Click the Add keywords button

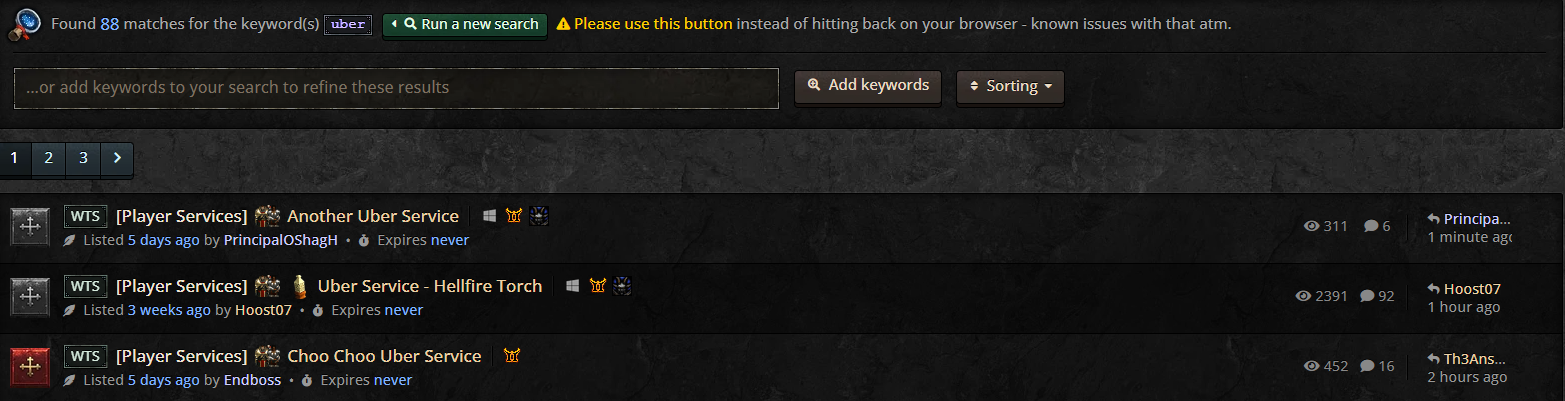coord(868,86)
